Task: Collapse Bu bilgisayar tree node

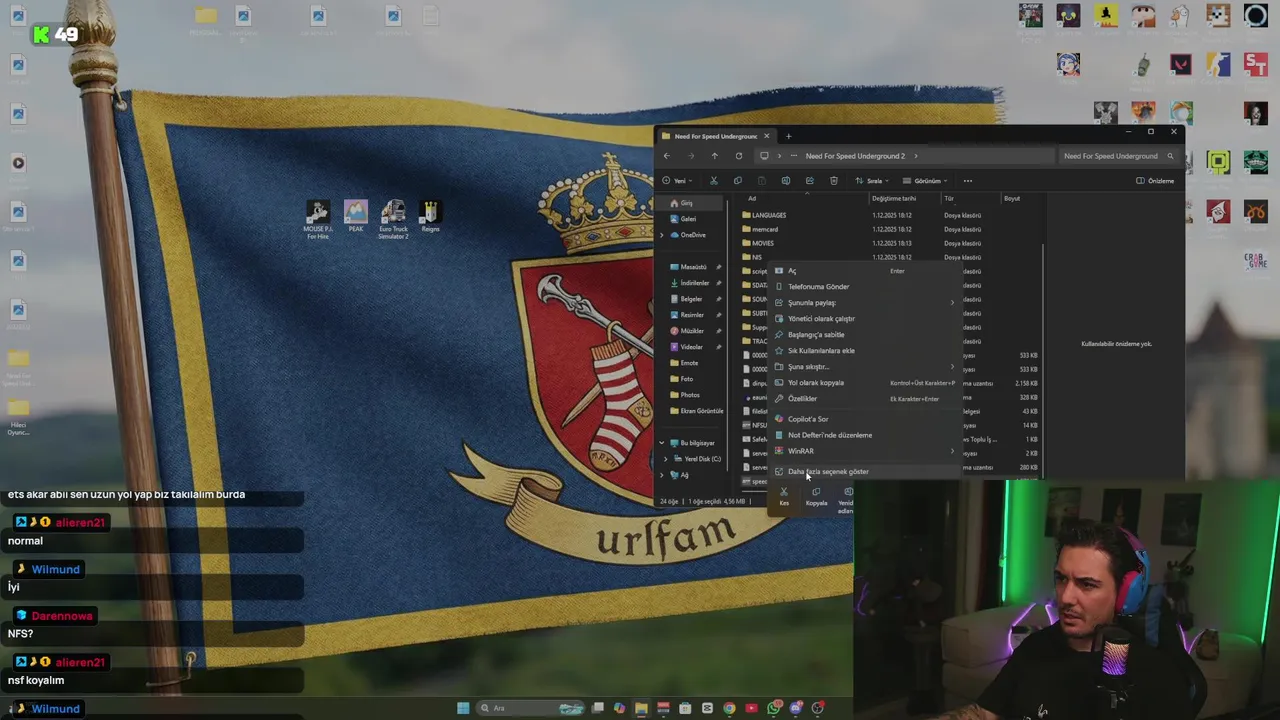Action: pos(661,443)
